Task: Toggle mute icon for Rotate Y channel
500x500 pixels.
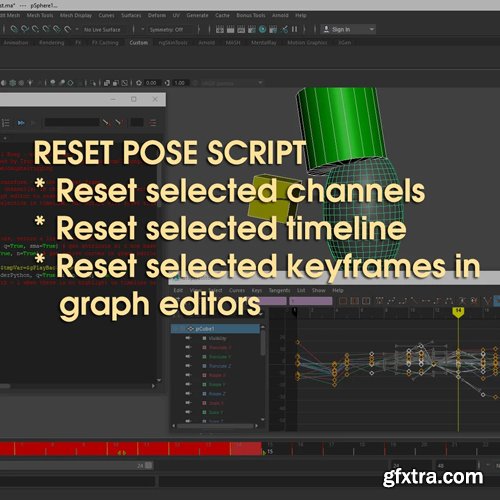Action: click(x=188, y=384)
